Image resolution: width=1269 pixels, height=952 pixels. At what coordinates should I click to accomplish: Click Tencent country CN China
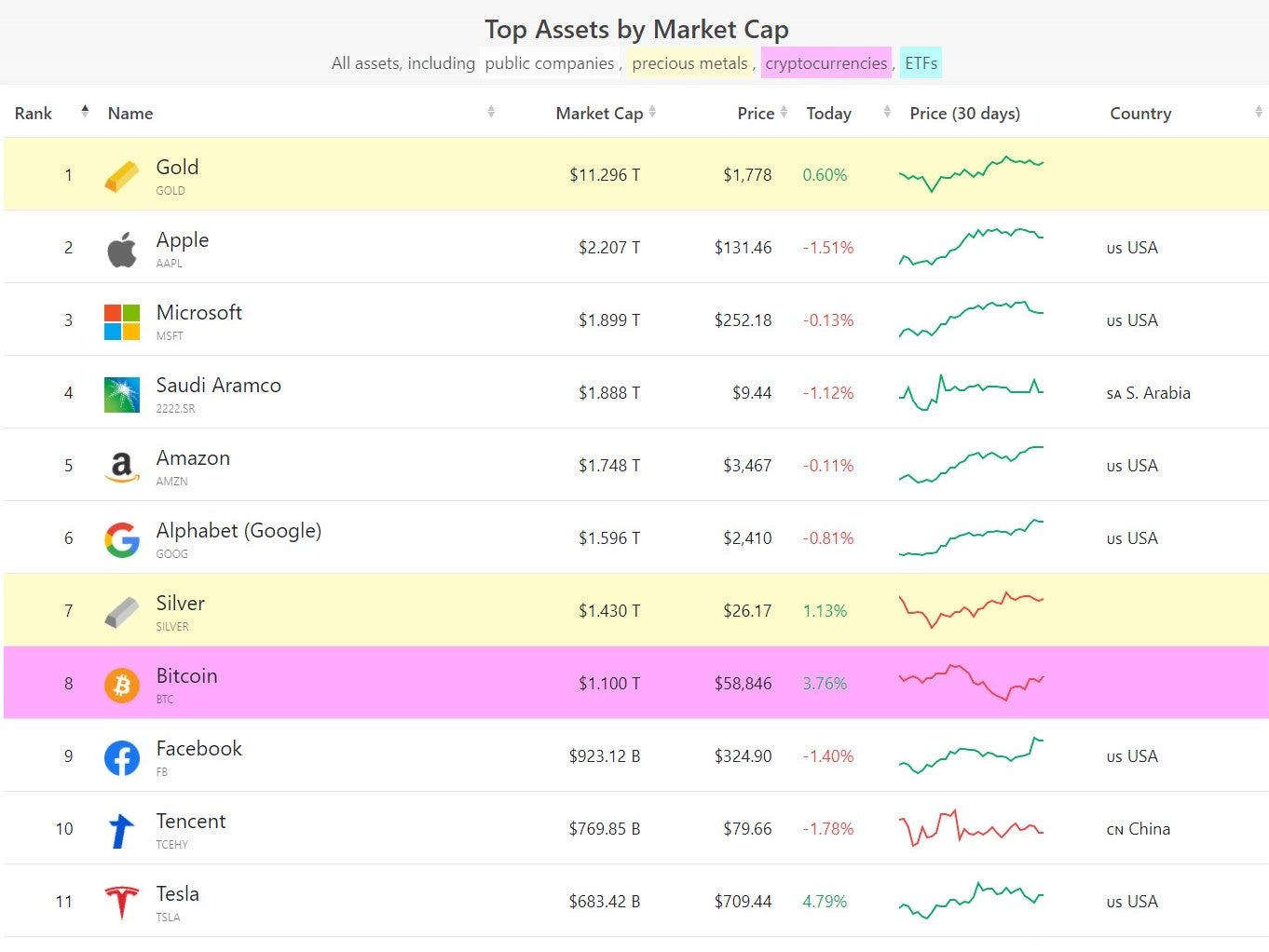click(x=1138, y=829)
